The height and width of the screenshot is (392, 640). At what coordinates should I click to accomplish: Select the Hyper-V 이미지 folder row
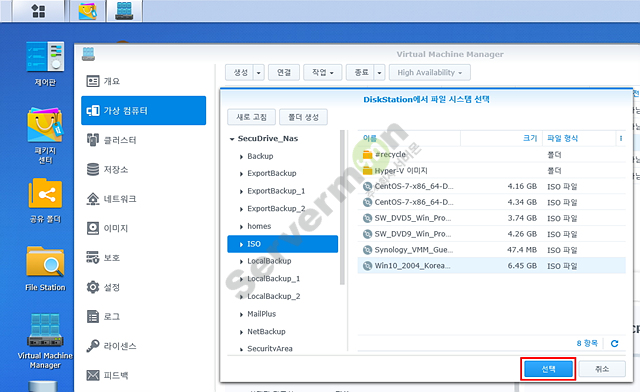pyautogui.click(x=491, y=170)
